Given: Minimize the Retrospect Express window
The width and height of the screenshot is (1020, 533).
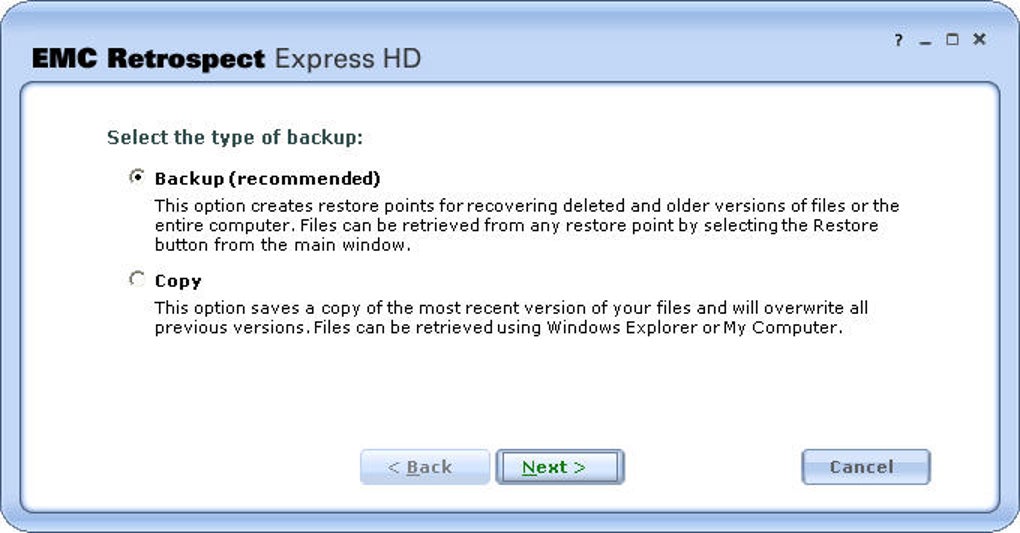Looking at the screenshot, I should click(925, 41).
